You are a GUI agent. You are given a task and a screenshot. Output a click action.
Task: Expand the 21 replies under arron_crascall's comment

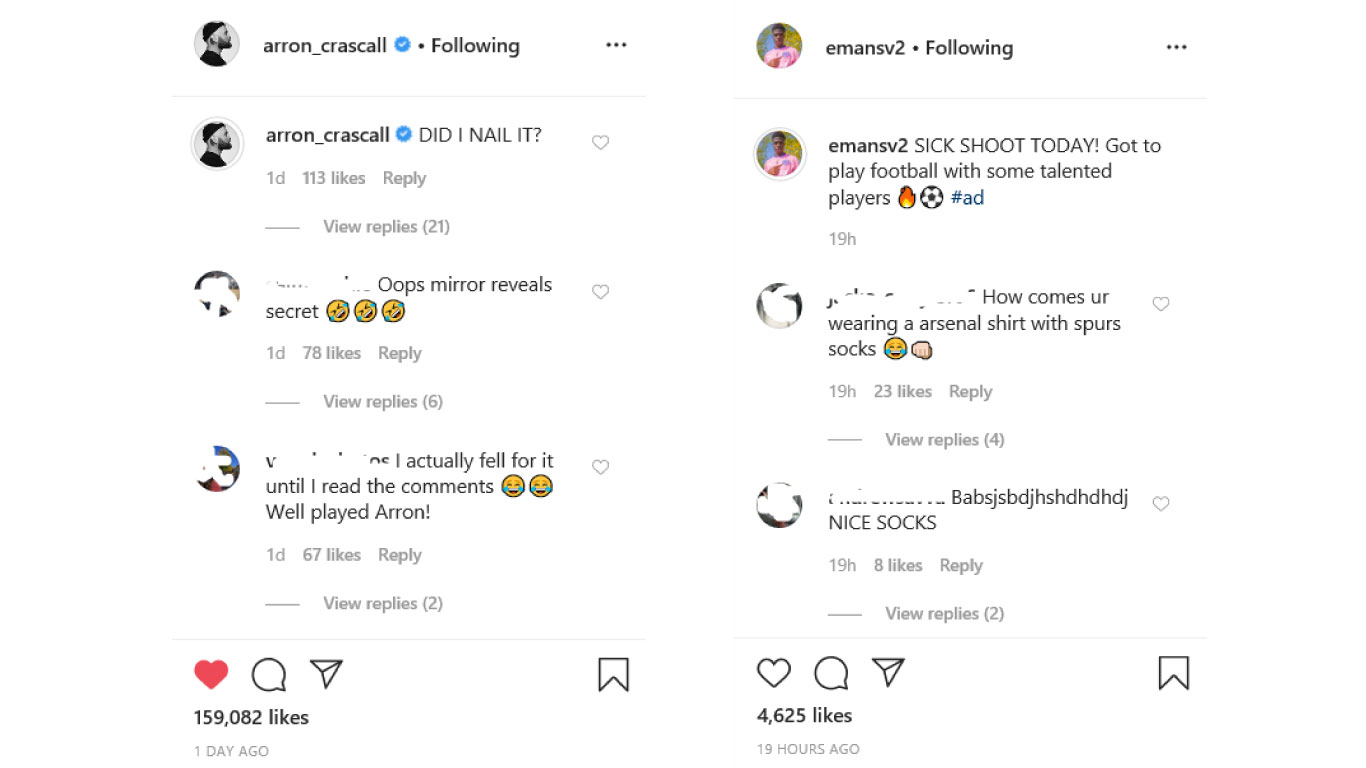tap(386, 226)
